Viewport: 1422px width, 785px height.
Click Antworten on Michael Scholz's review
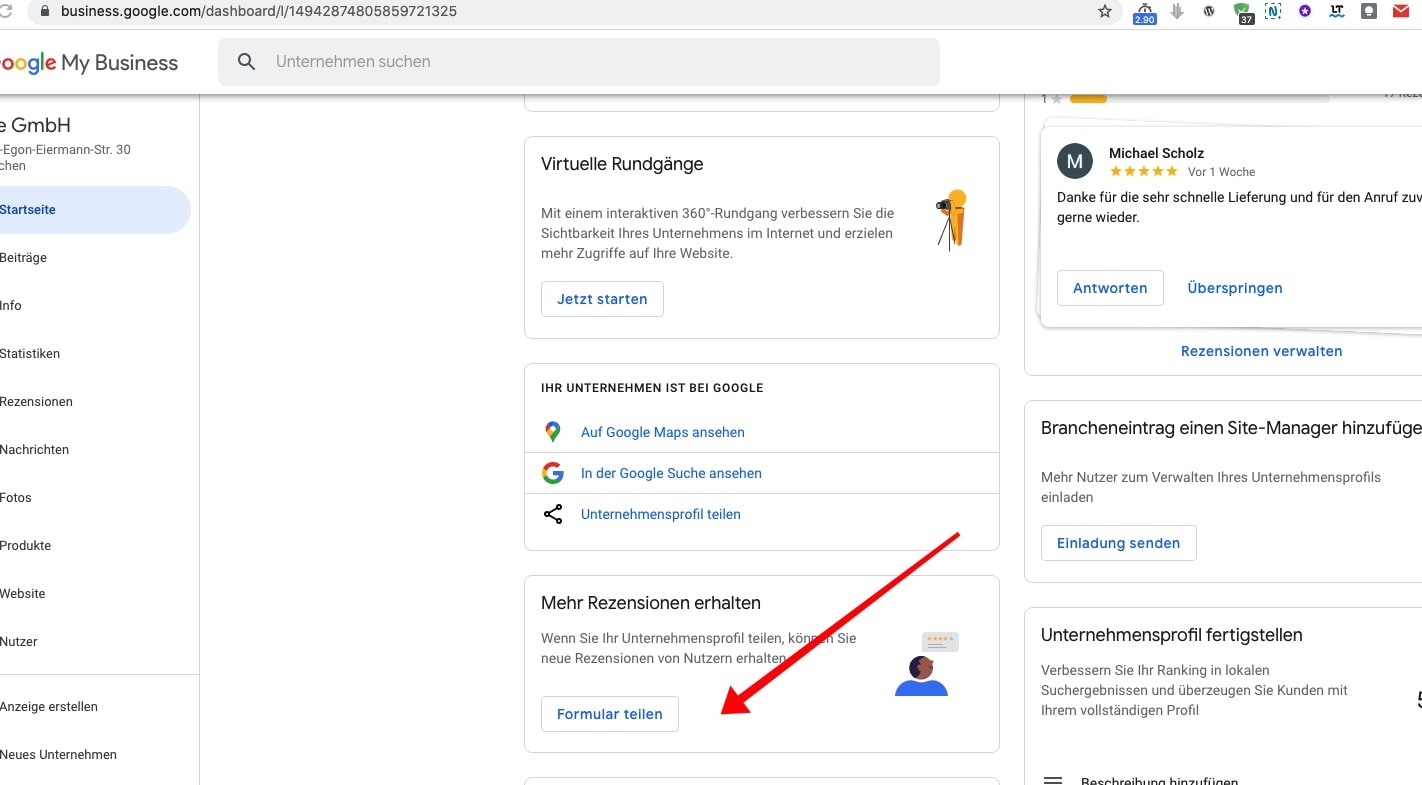(1110, 288)
